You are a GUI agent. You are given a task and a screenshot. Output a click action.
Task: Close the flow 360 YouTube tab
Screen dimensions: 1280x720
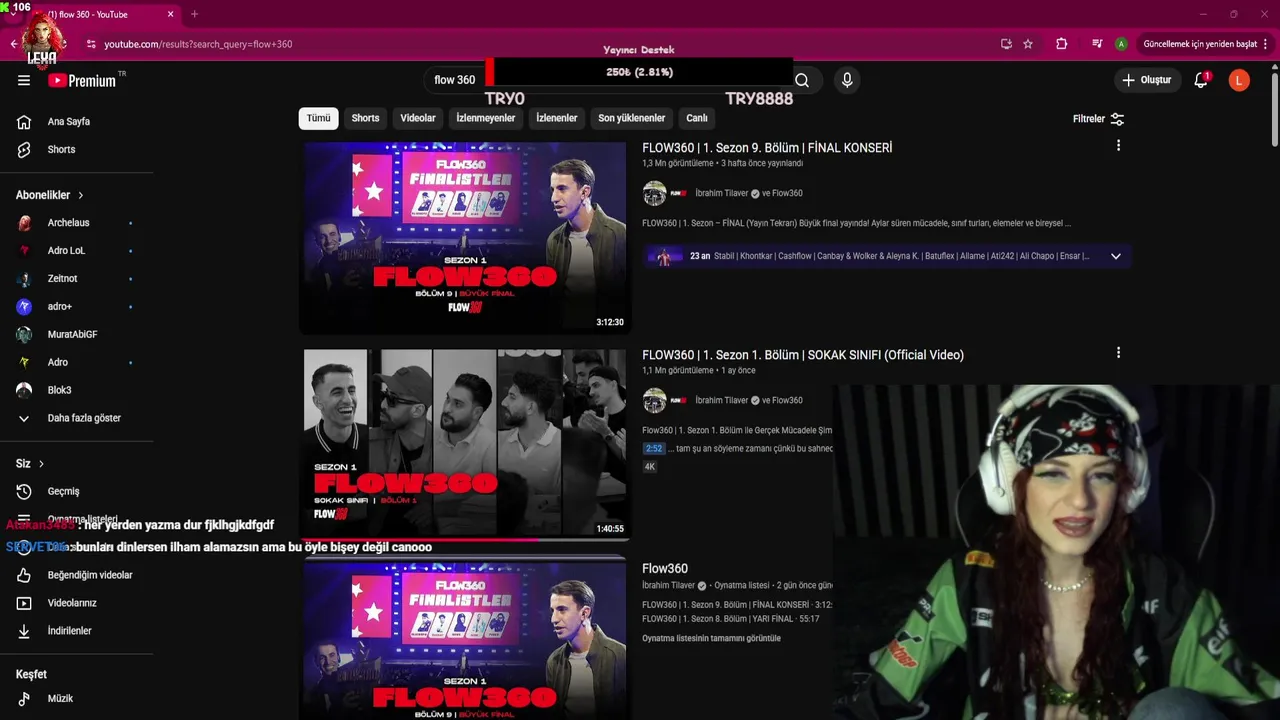(170, 14)
